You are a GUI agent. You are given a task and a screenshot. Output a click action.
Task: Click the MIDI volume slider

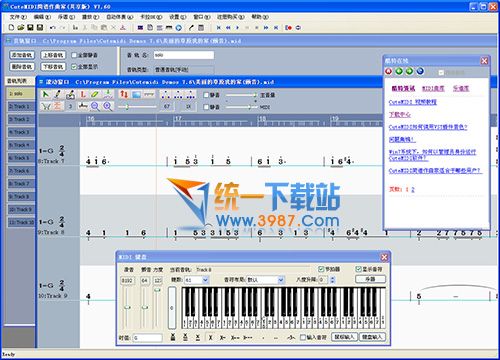(241, 107)
